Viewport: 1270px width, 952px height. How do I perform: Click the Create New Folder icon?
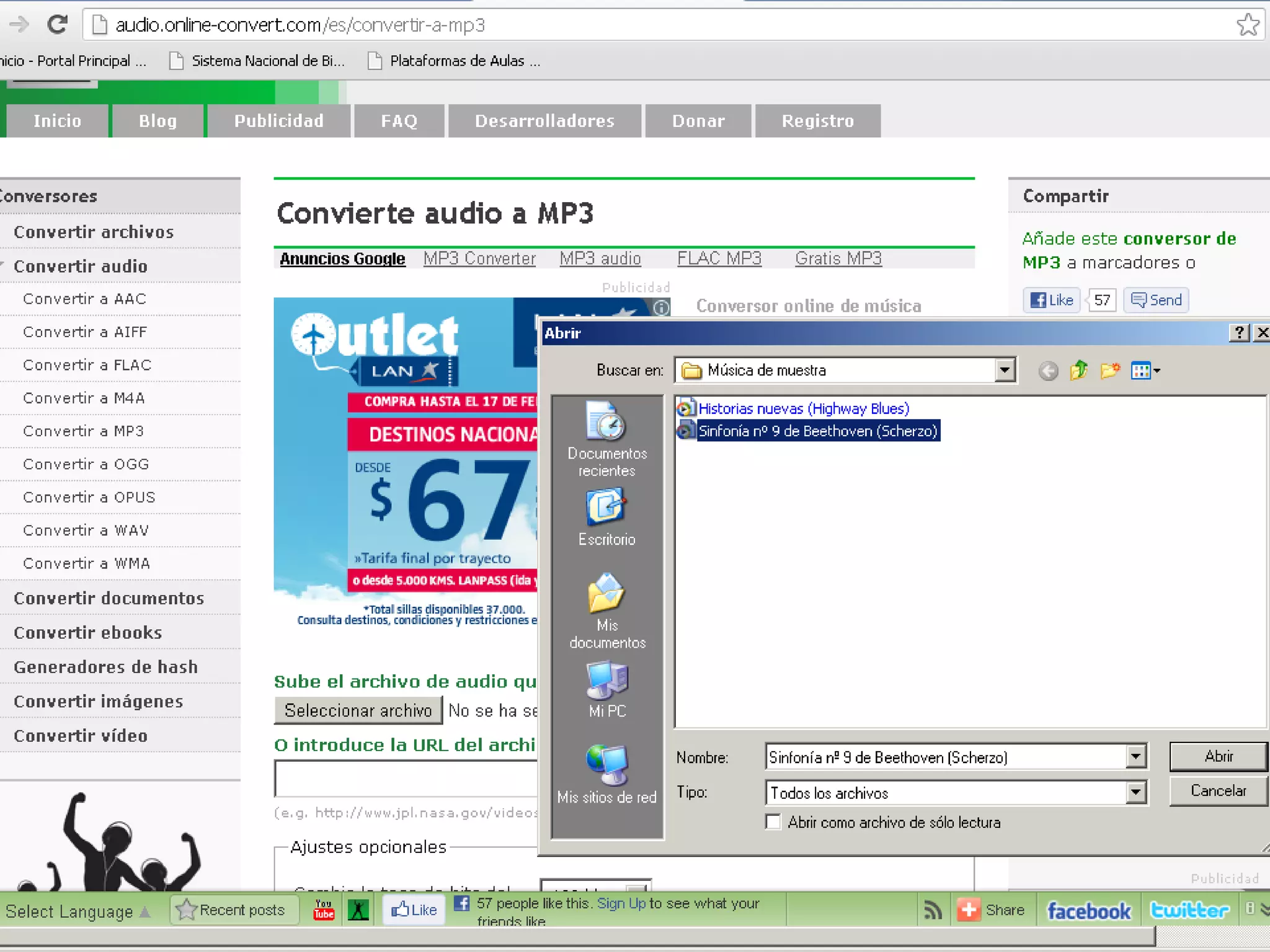1109,370
